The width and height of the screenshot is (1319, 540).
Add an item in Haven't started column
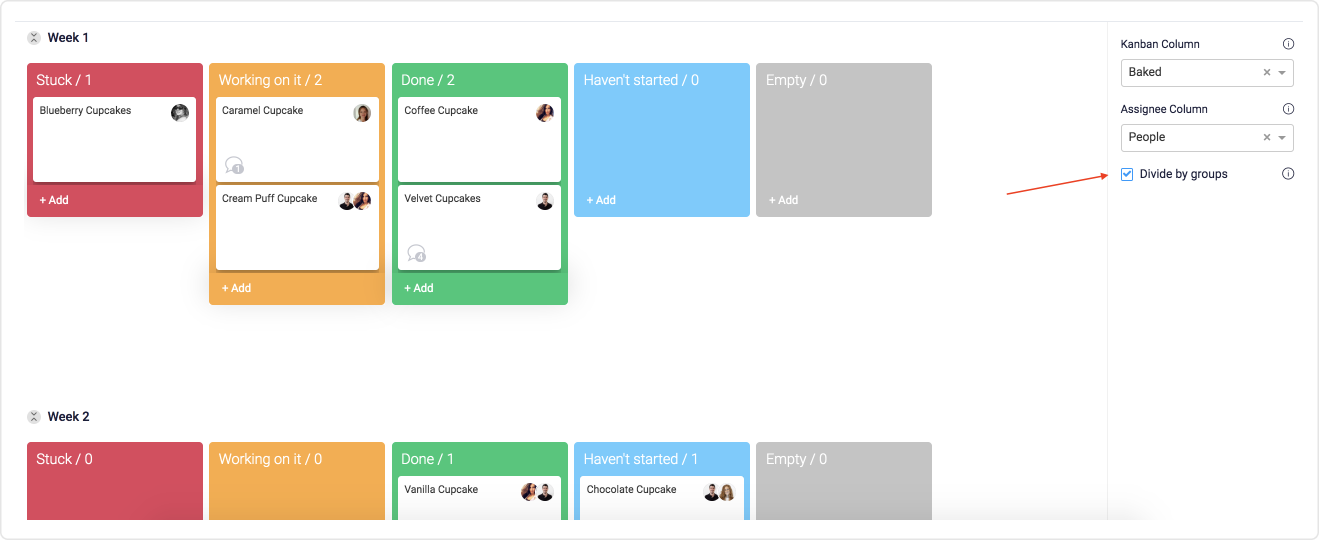(601, 200)
